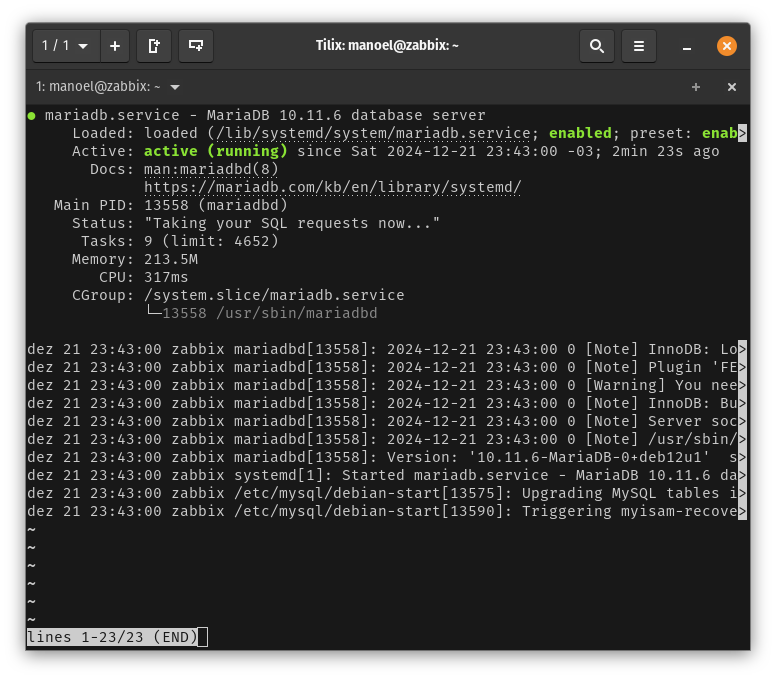The width and height of the screenshot is (776, 679).
Task: Click the Memory value 213.5M
Action: click(171, 259)
